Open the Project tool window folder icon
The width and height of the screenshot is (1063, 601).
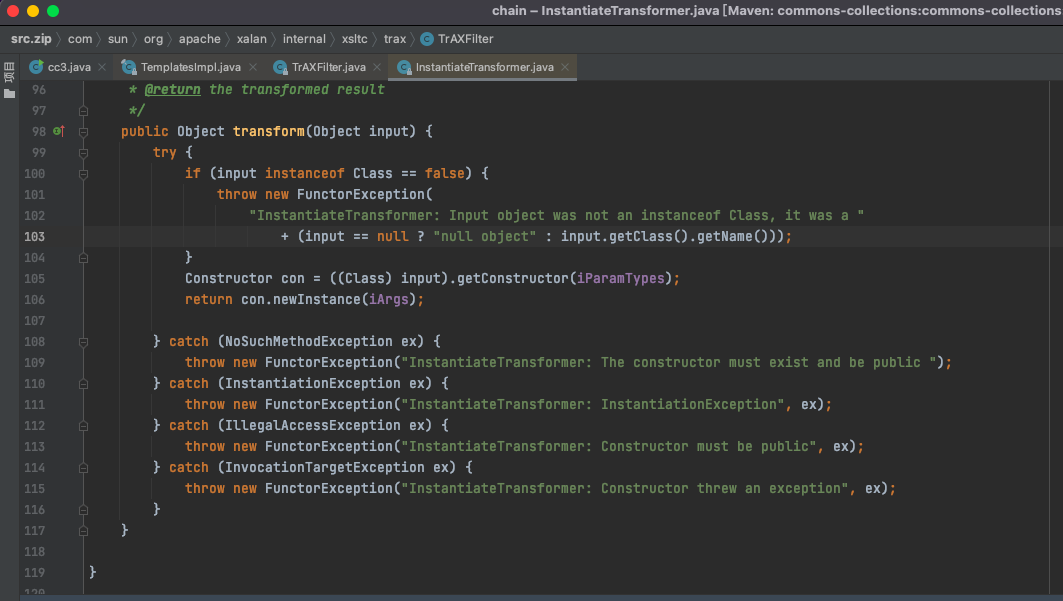tap(9, 94)
